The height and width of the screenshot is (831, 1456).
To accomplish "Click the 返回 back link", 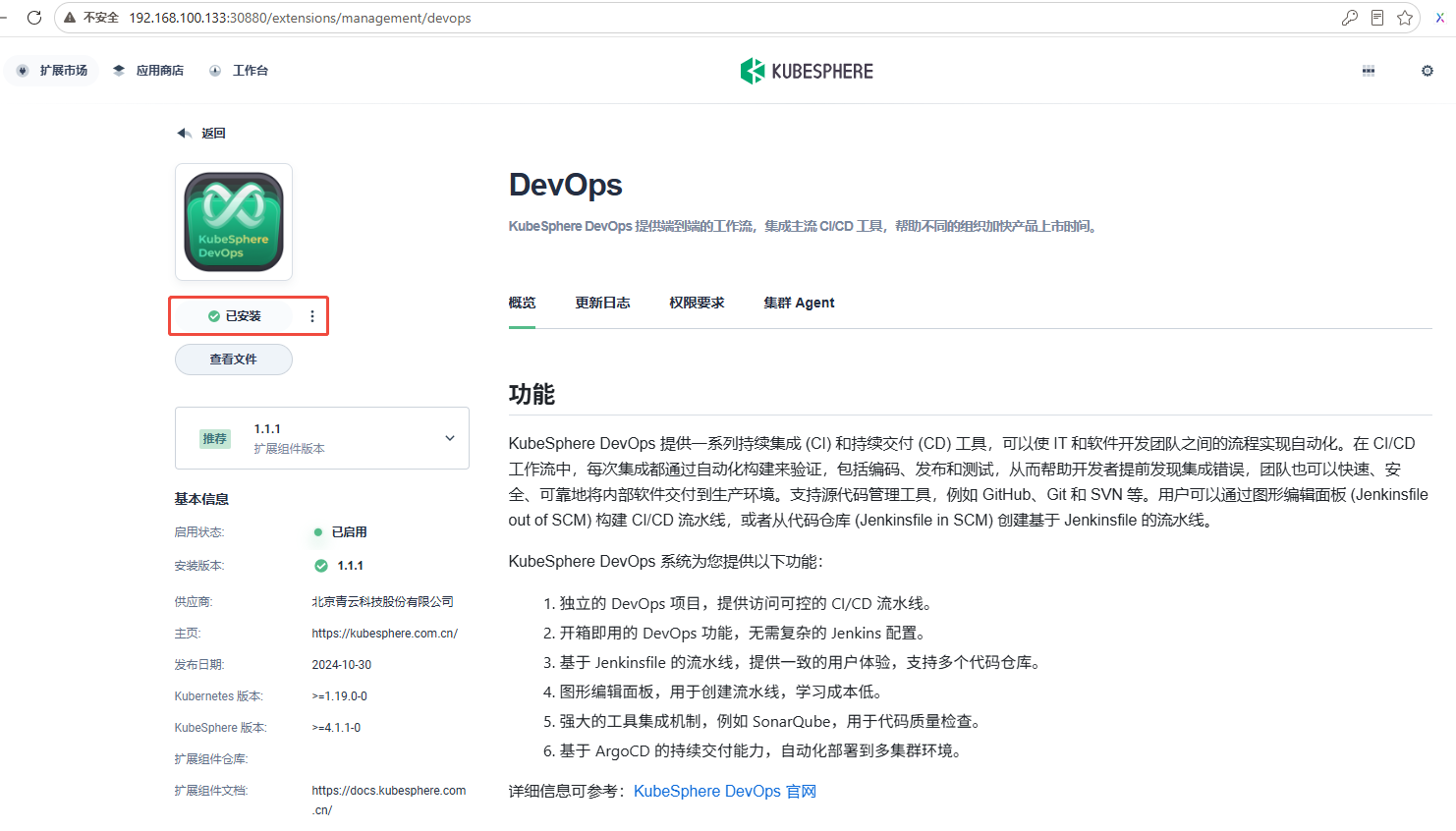I will click(213, 134).
